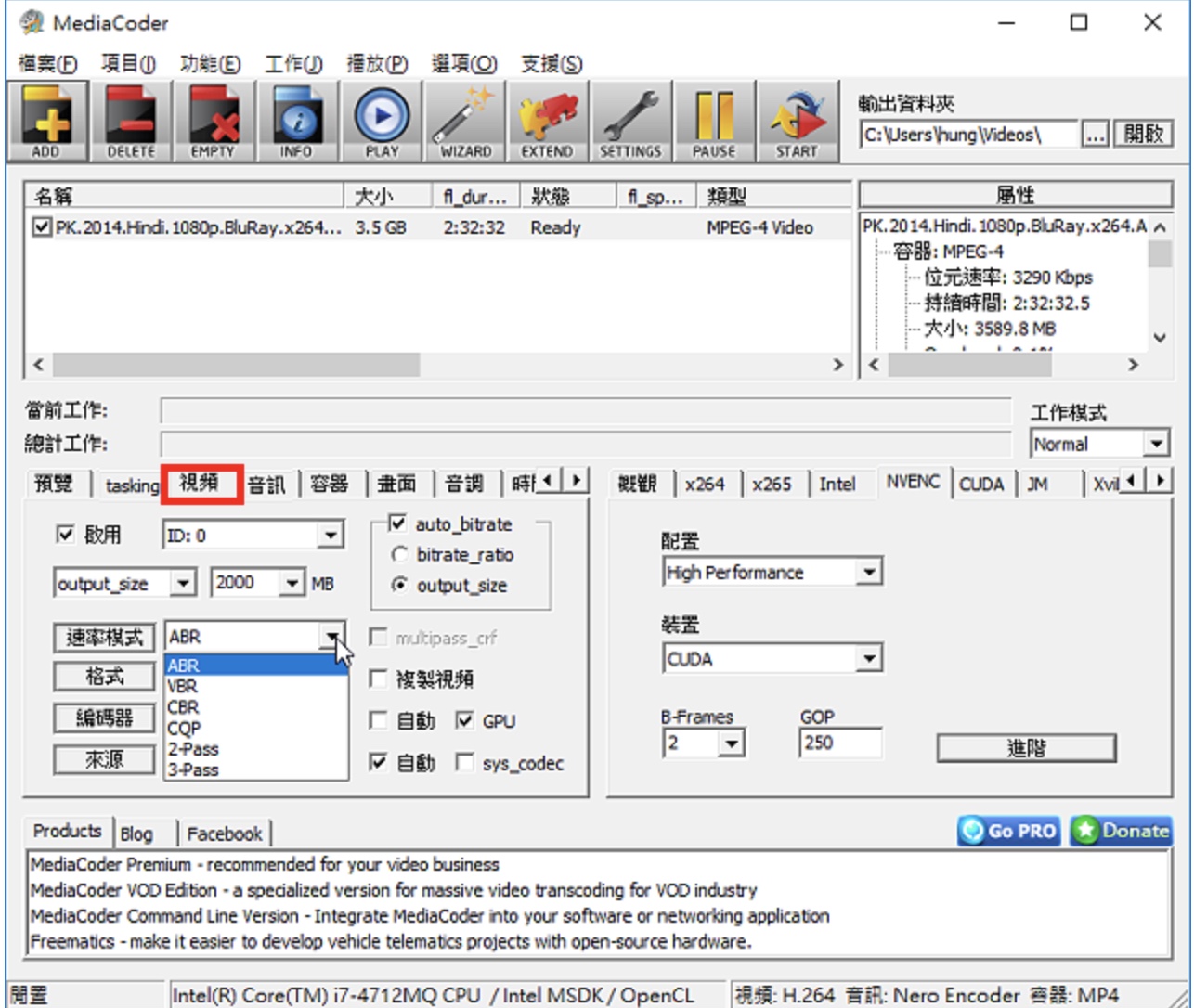
Task: Click the GOP 250 input field
Action: (840, 743)
